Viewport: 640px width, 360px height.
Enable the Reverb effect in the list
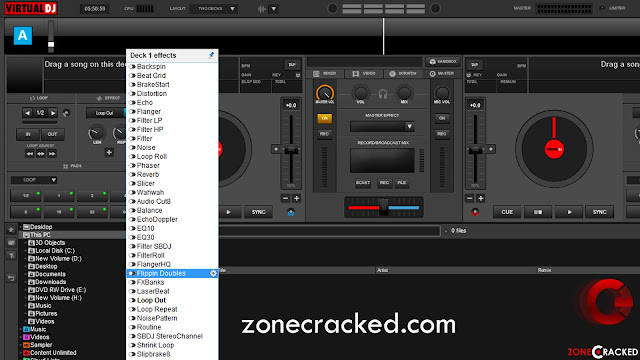pyautogui.click(x=148, y=174)
